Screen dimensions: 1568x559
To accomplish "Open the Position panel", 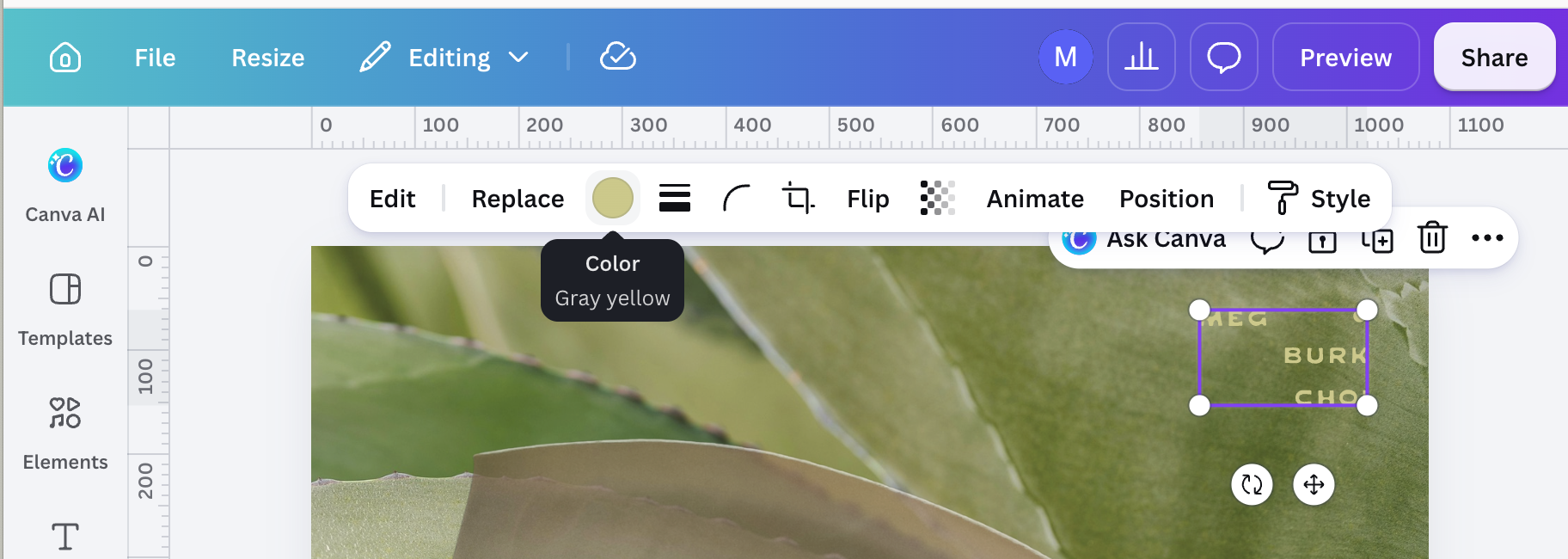I will coord(1167,199).
